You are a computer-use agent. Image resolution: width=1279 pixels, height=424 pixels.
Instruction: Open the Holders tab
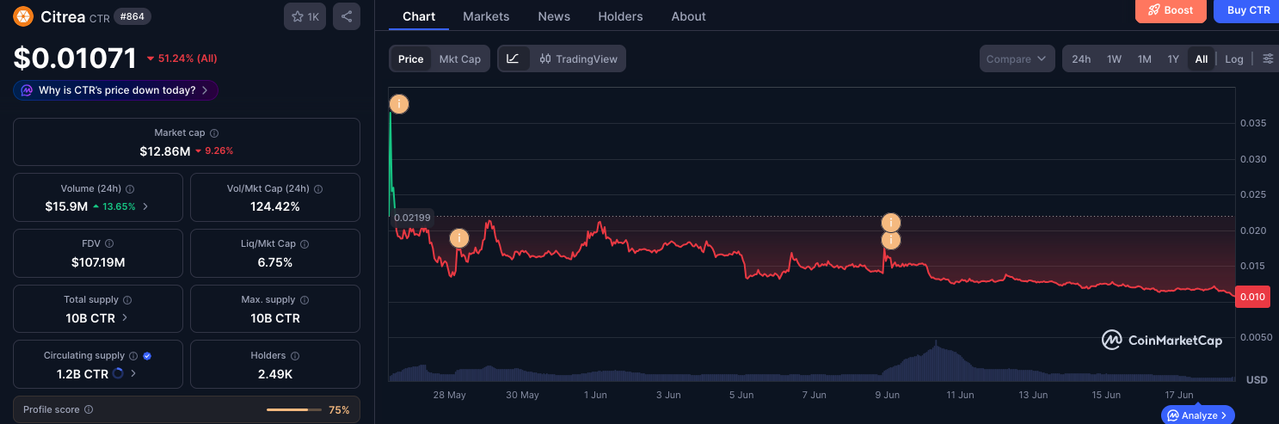[x=620, y=16]
